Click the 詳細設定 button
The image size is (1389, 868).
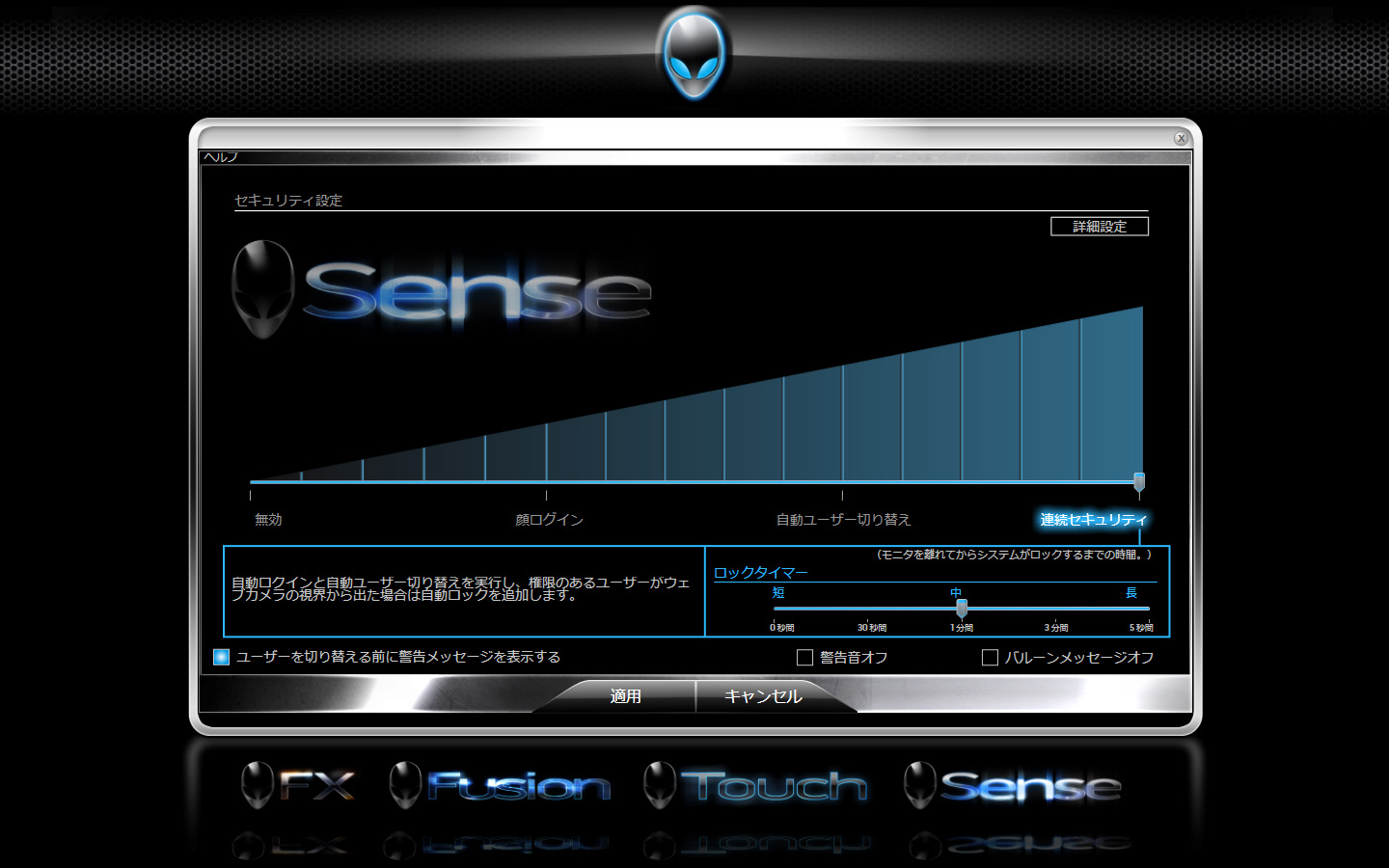(1100, 227)
